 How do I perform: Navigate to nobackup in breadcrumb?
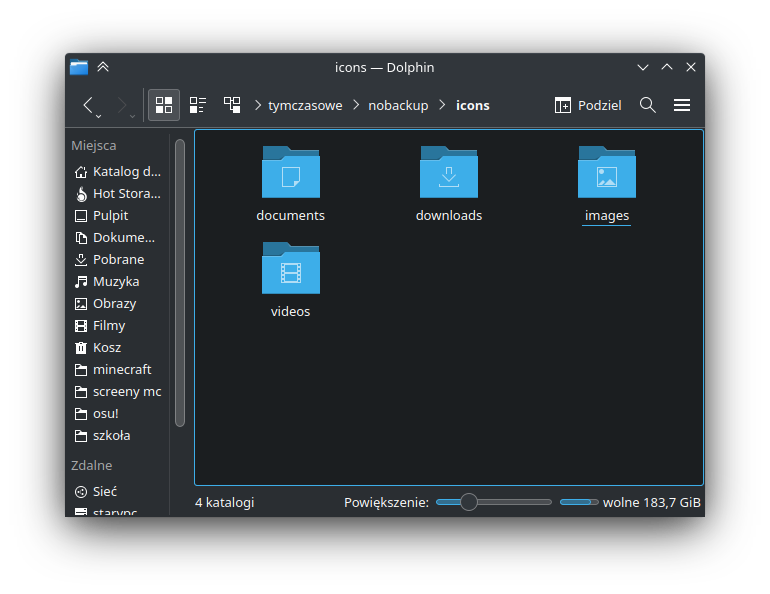tap(398, 105)
